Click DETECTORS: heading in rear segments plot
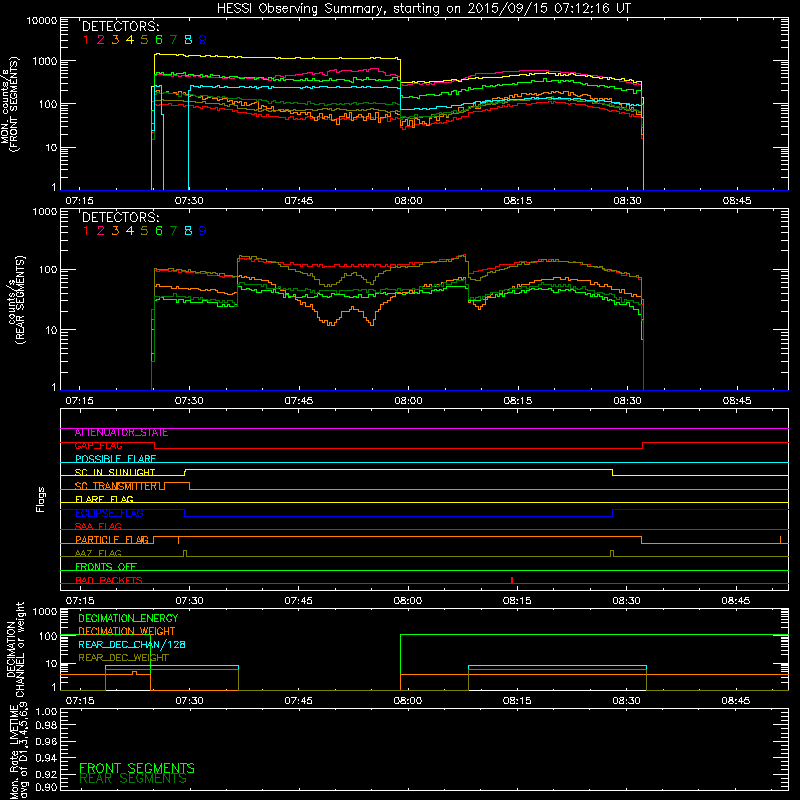Image resolution: width=800 pixels, height=800 pixels. click(121, 217)
